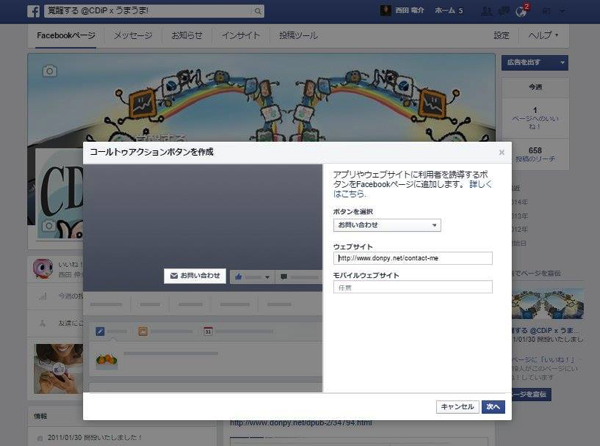
Task: Open 広告を出す dropdown arrow
Action: pos(562,62)
